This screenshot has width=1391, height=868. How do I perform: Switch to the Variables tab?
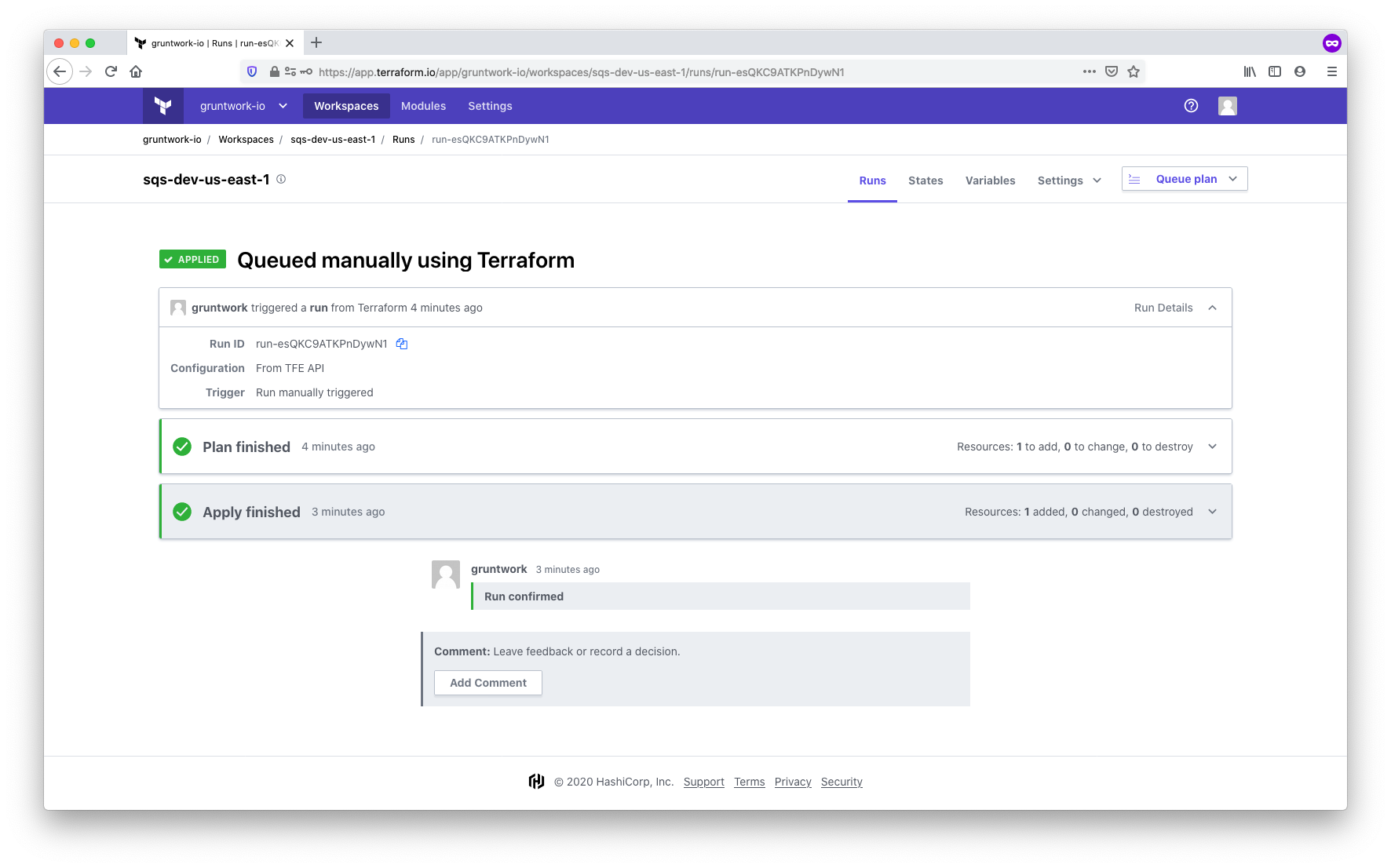[x=990, y=181]
